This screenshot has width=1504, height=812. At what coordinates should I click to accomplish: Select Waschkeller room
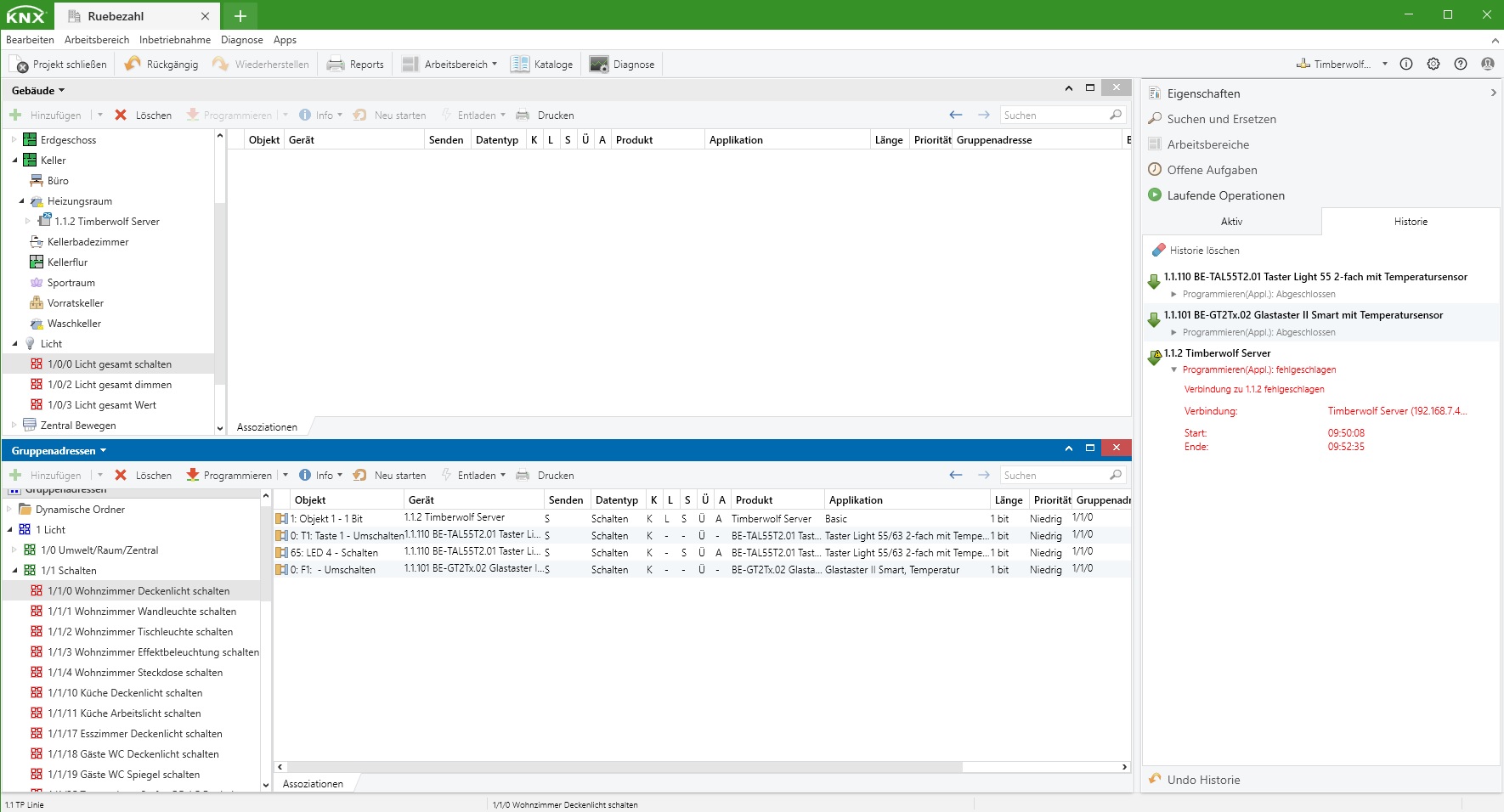point(74,323)
